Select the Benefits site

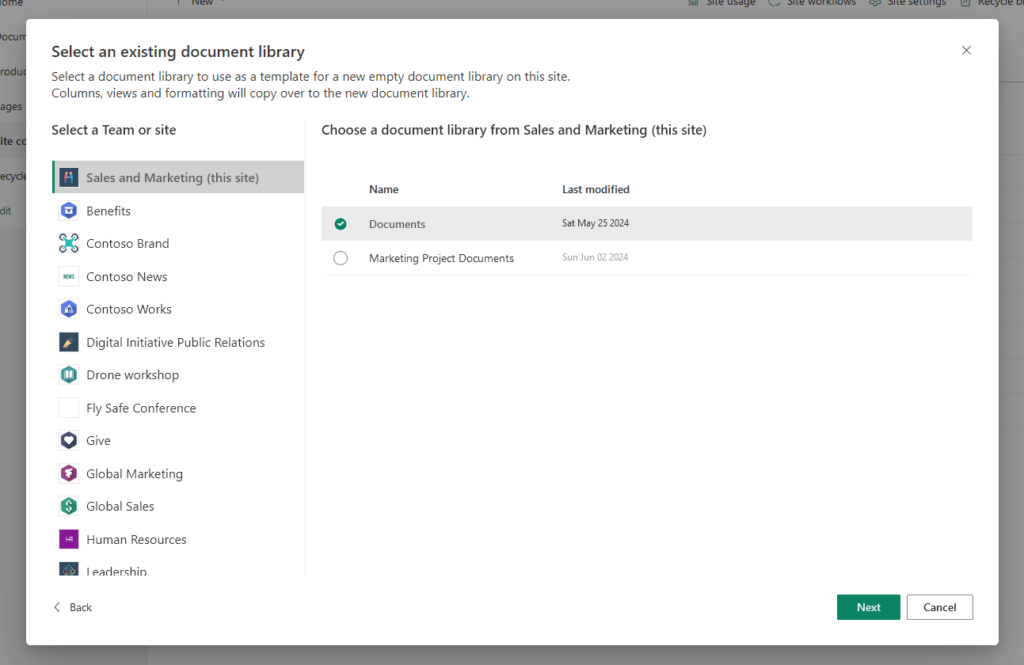178,210
